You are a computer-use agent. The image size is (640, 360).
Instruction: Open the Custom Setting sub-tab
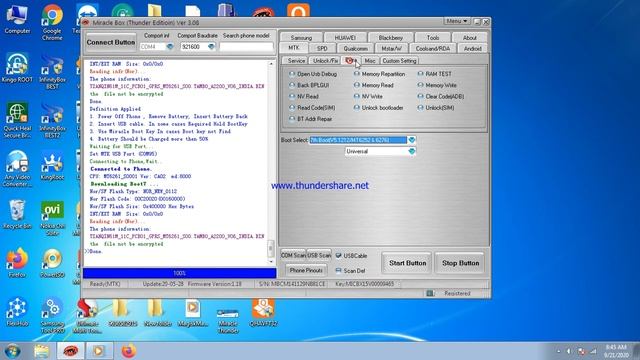[399, 60]
